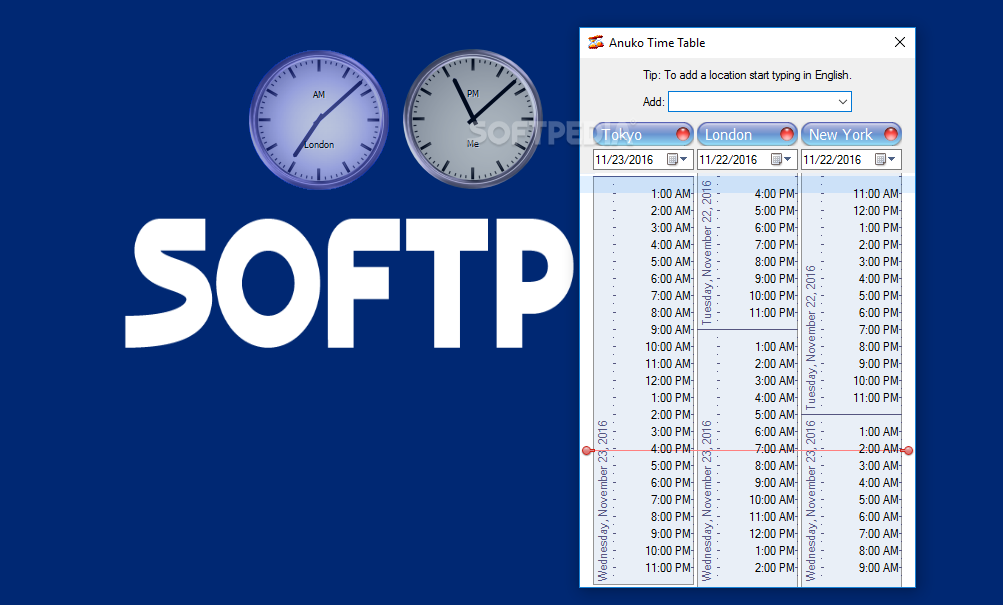The height and width of the screenshot is (605, 1003).
Task: Select 12:00 PM in New York column
Action: click(x=876, y=211)
